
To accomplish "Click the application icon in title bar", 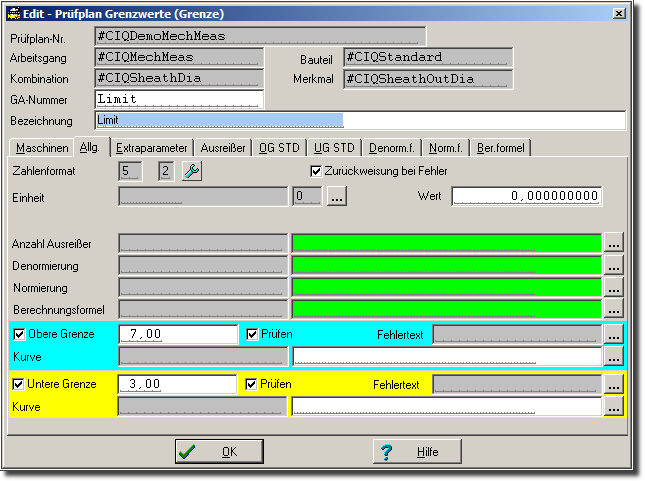I will (13, 14).
